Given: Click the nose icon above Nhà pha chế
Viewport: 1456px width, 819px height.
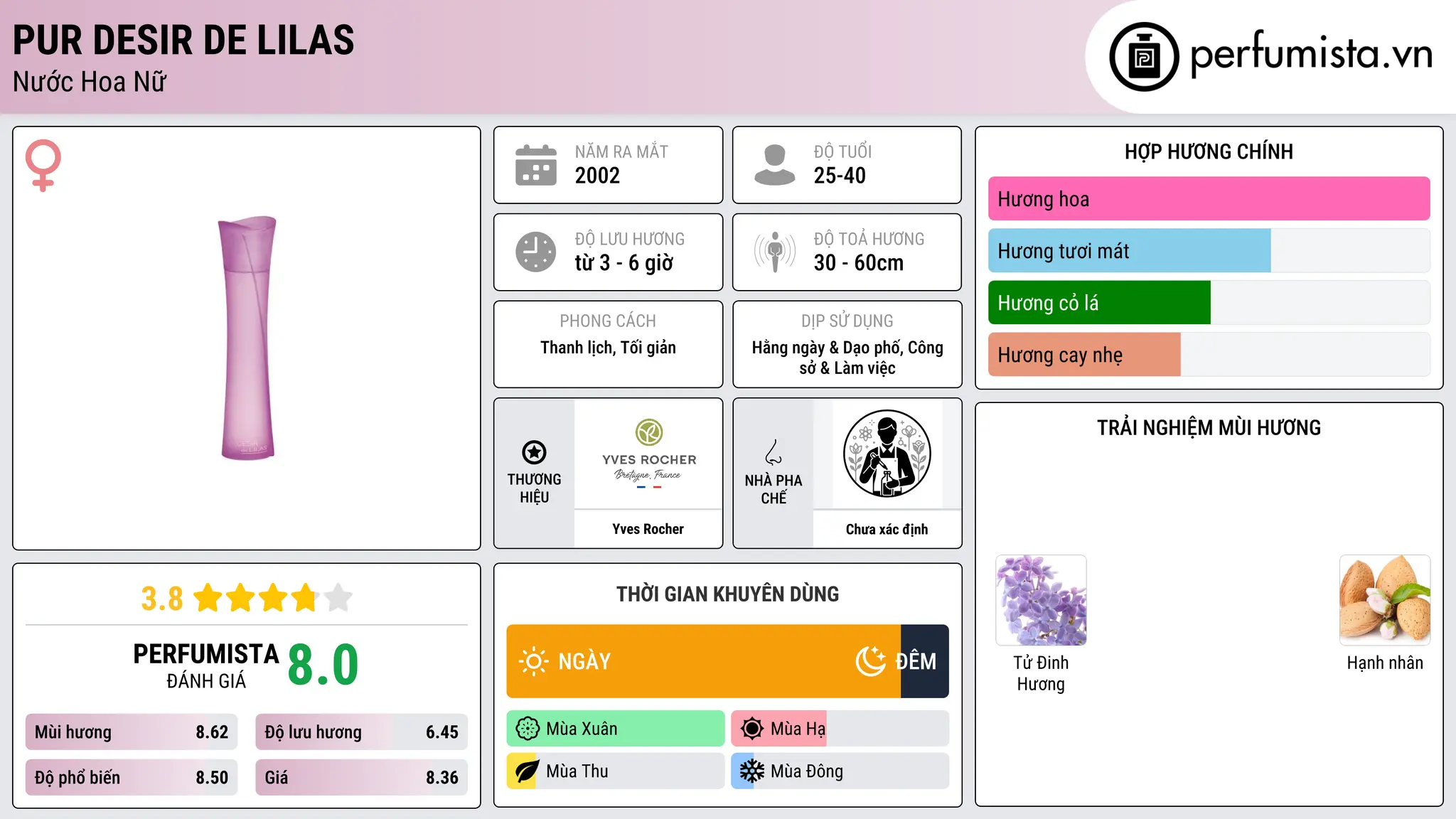Looking at the screenshot, I should click(773, 453).
